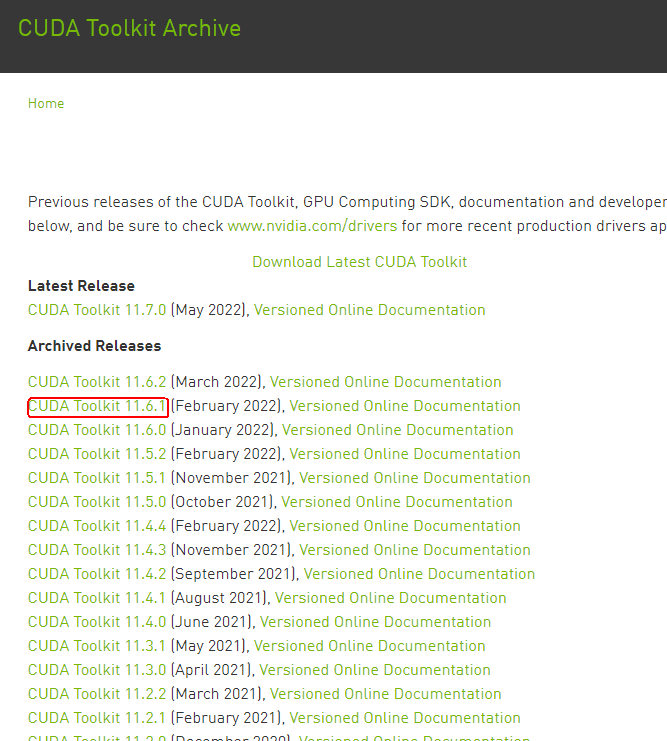667x741 pixels.
Task: Open CUDA Toolkit 11.4.3 link
Action: pos(97,550)
